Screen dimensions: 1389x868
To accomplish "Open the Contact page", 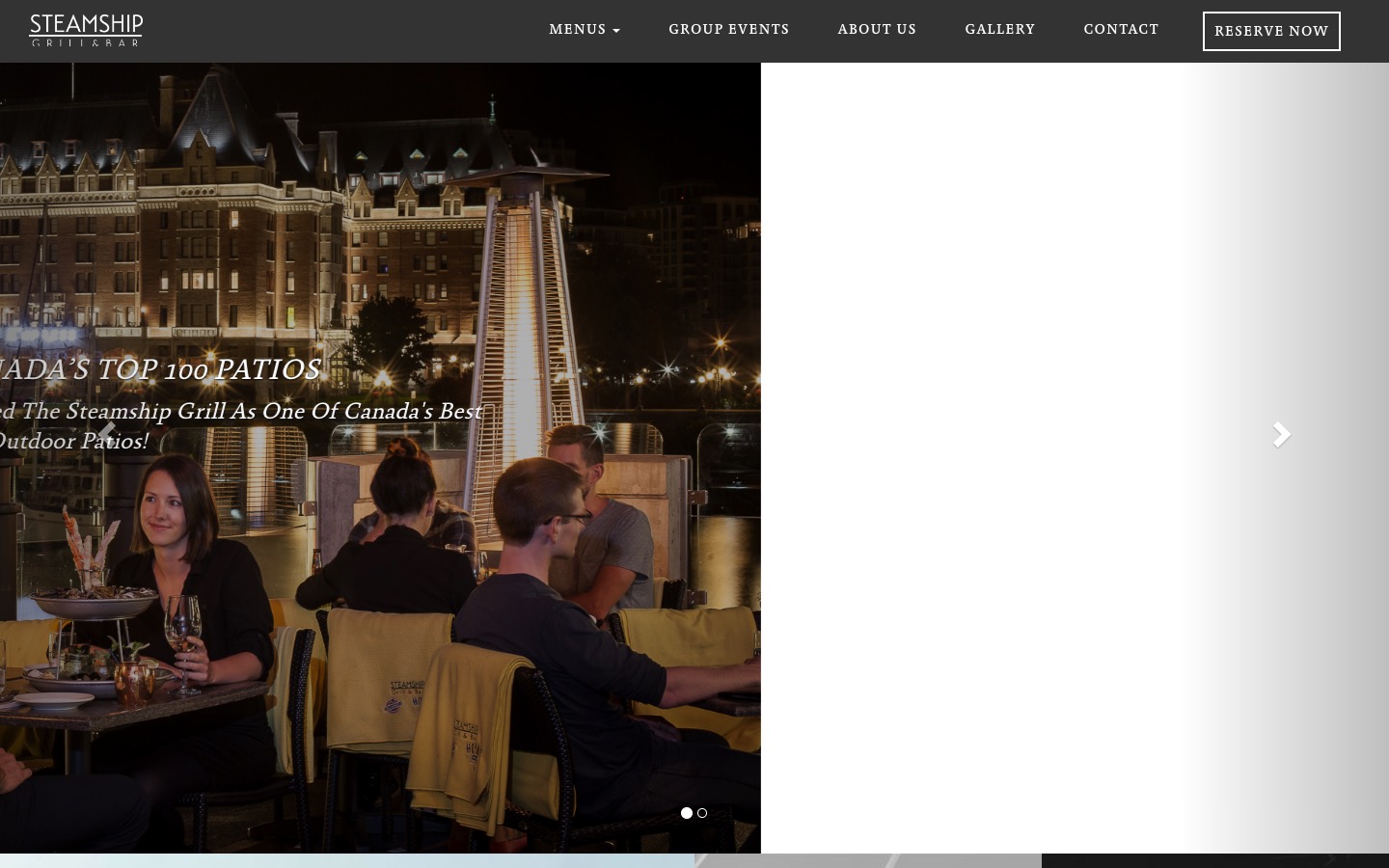I will 1121,30.
